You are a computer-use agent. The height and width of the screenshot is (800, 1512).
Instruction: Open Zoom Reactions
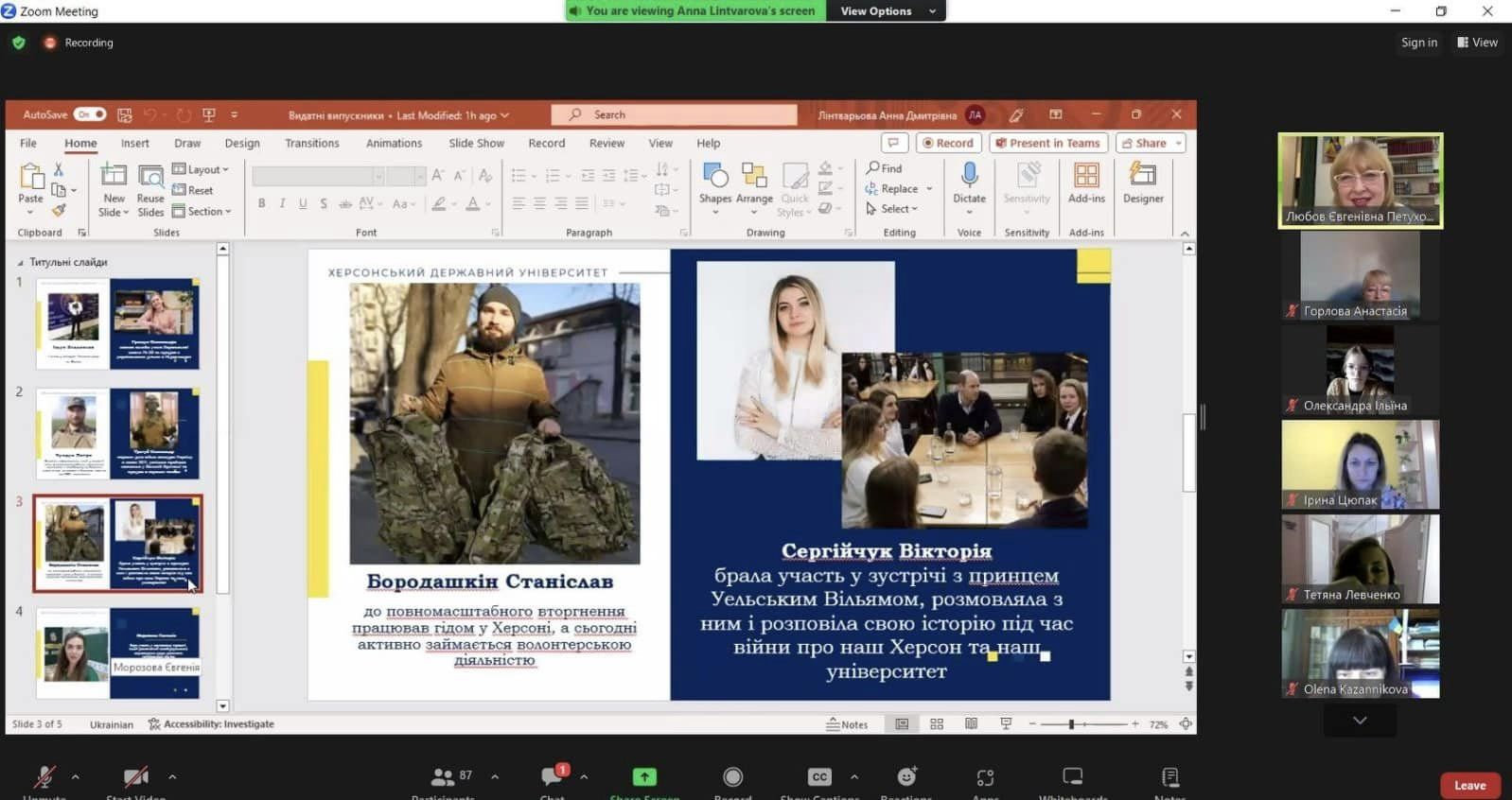click(x=906, y=776)
